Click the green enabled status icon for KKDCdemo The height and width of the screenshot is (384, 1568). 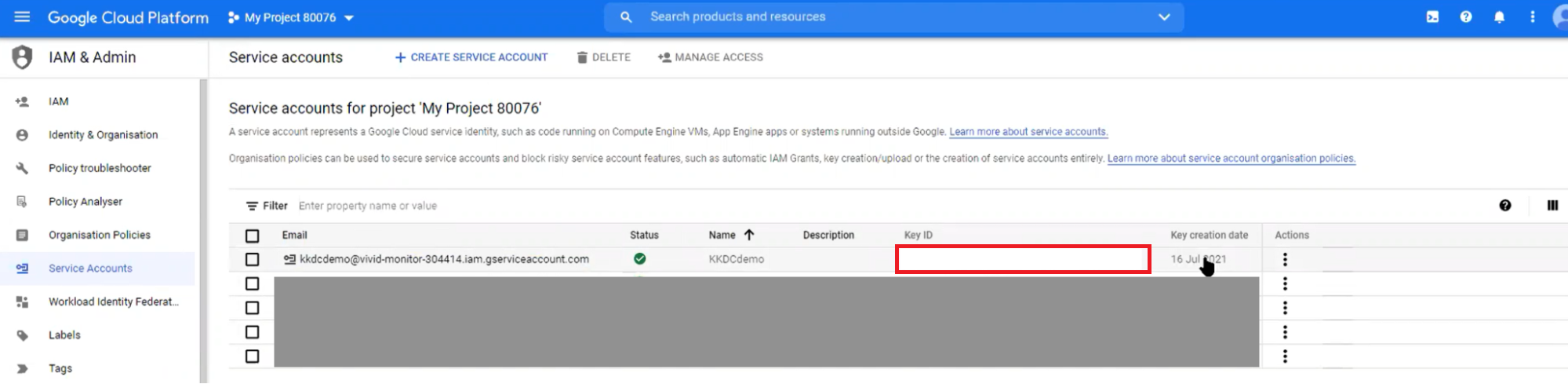pyautogui.click(x=639, y=258)
